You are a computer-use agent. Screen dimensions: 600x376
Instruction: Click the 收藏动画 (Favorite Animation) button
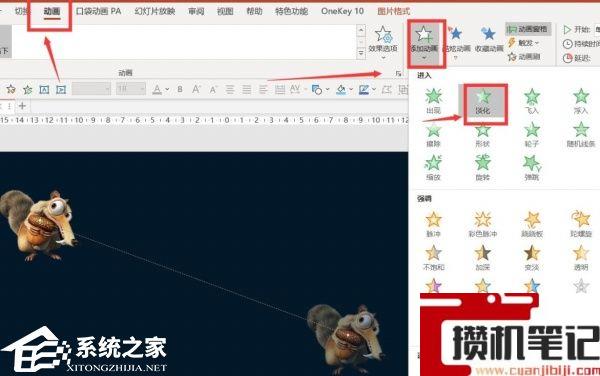[489, 40]
